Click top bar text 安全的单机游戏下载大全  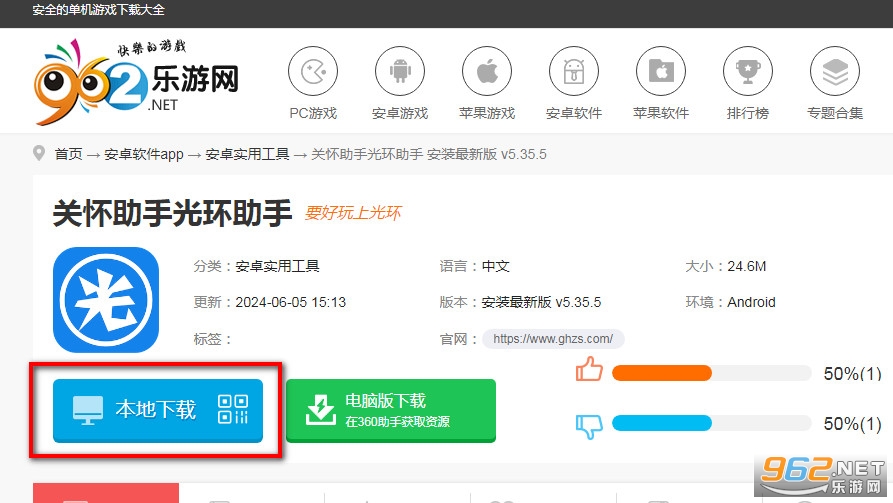(99, 10)
